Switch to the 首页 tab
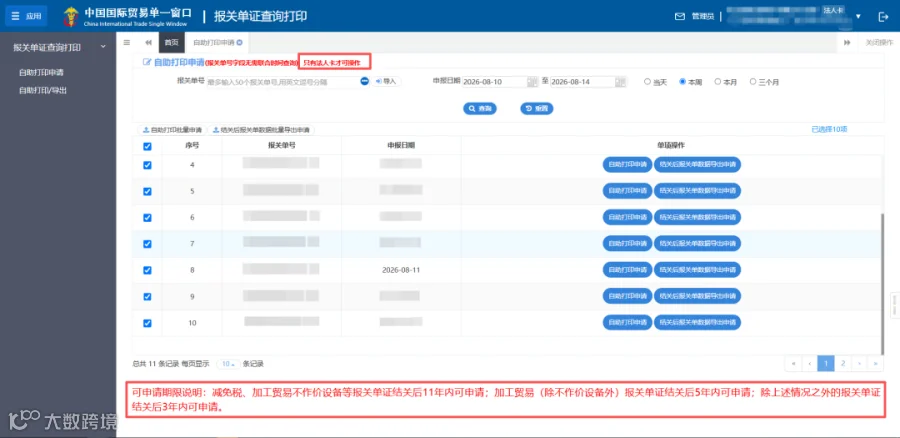 (x=171, y=42)
